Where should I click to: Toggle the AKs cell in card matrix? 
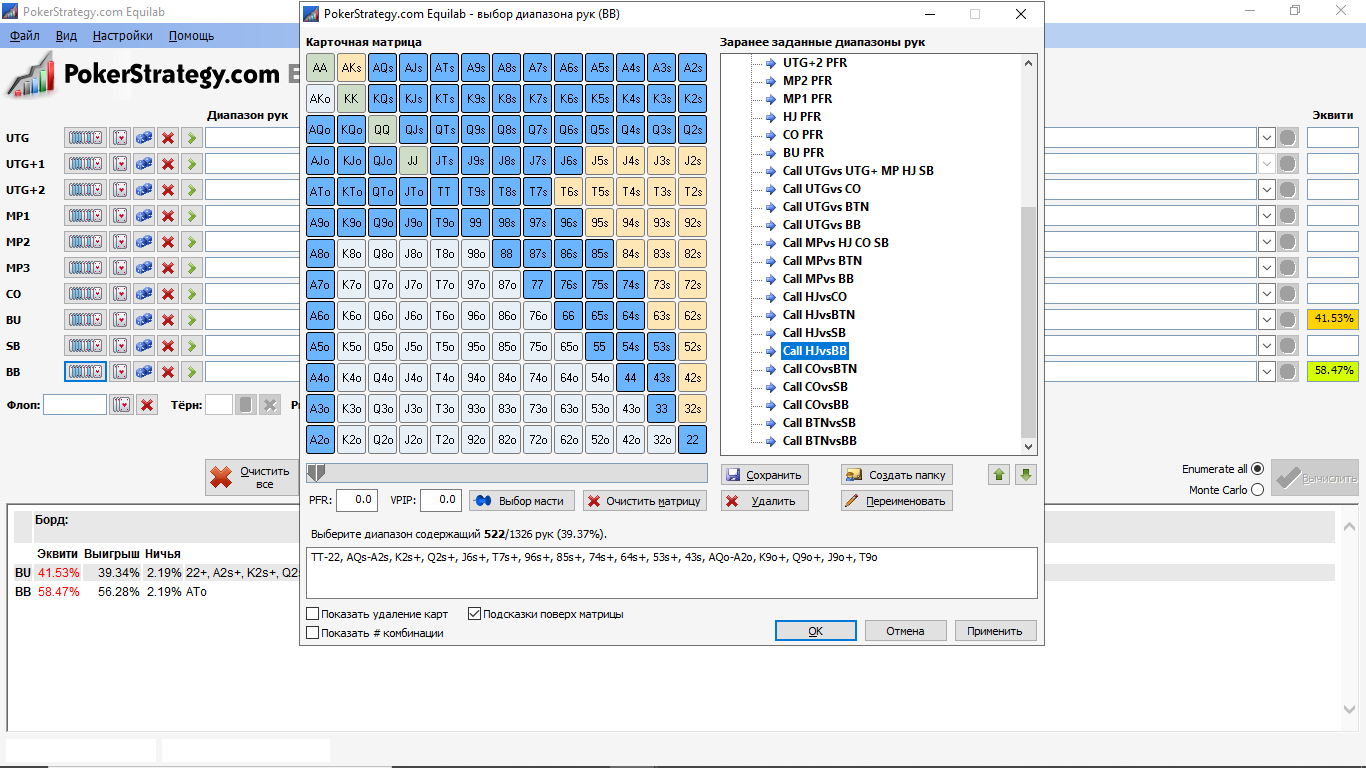[x=351, y=68]
